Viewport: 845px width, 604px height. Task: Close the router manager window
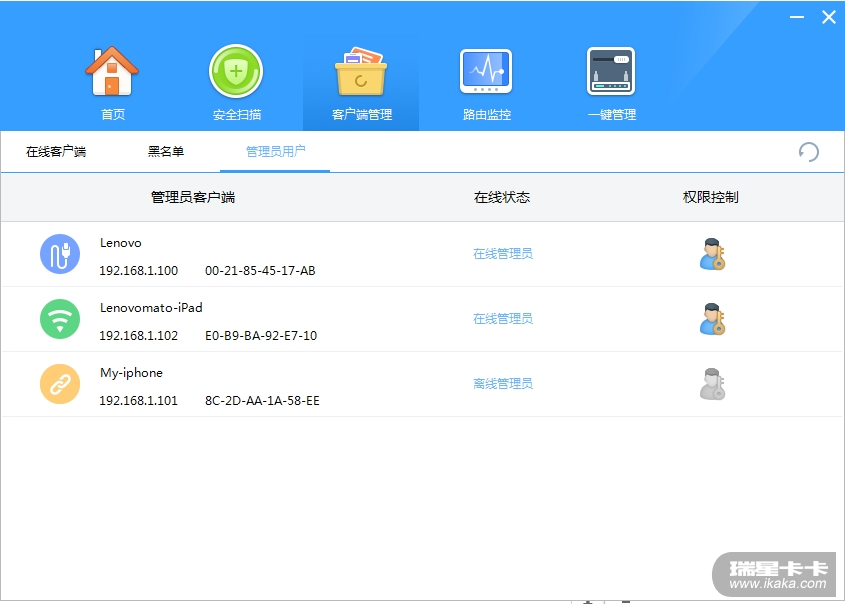click(829, 17)
